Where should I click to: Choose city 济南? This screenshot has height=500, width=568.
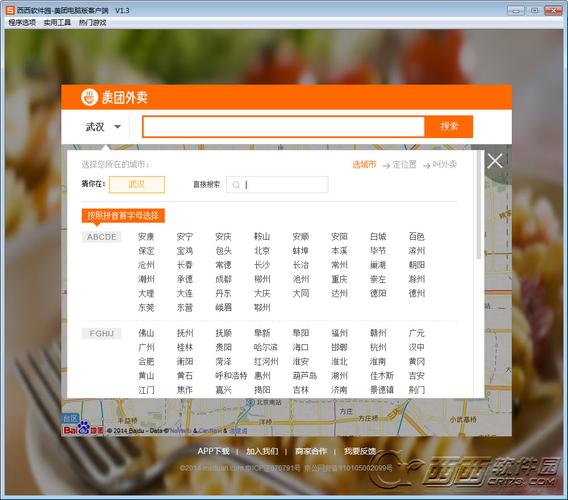pos(339,390)
